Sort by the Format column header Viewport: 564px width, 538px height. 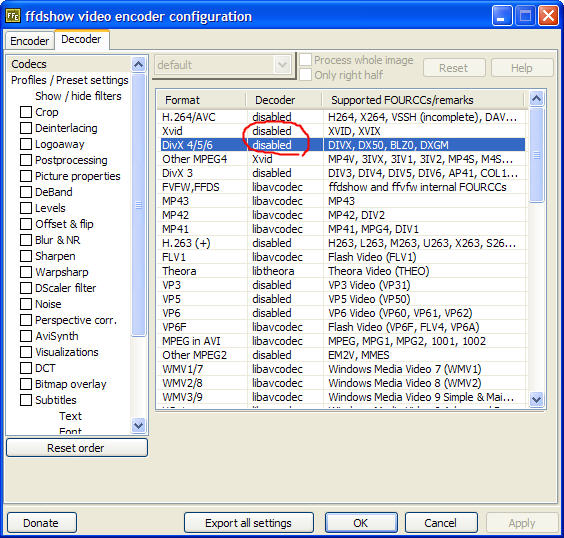pyautogui.click(x=202, y=100)
